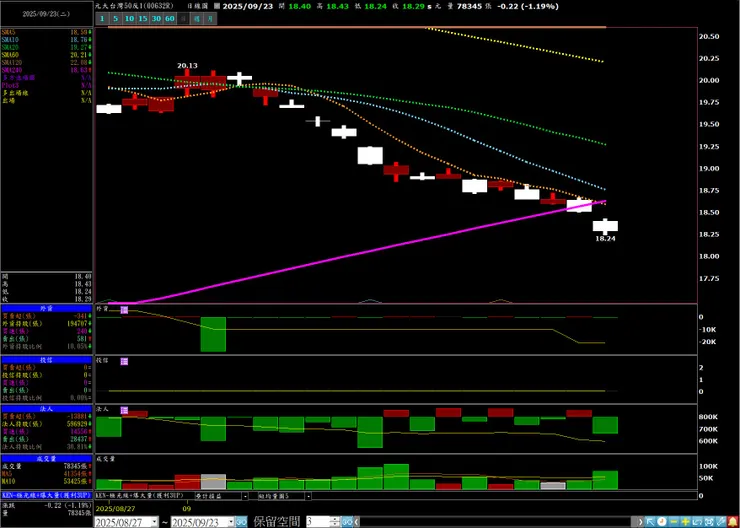This screenshot has width=740, height=528.
Task: Open the settings icon in the 投信 chart panel
Action: coord(124,361)
